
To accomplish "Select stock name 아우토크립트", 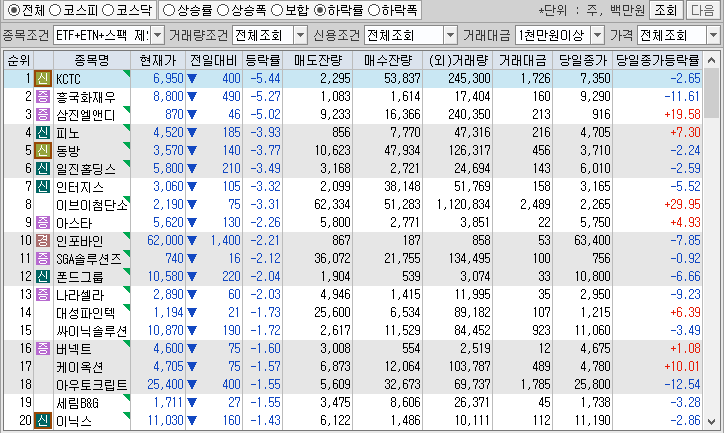I will click(91, 385).
